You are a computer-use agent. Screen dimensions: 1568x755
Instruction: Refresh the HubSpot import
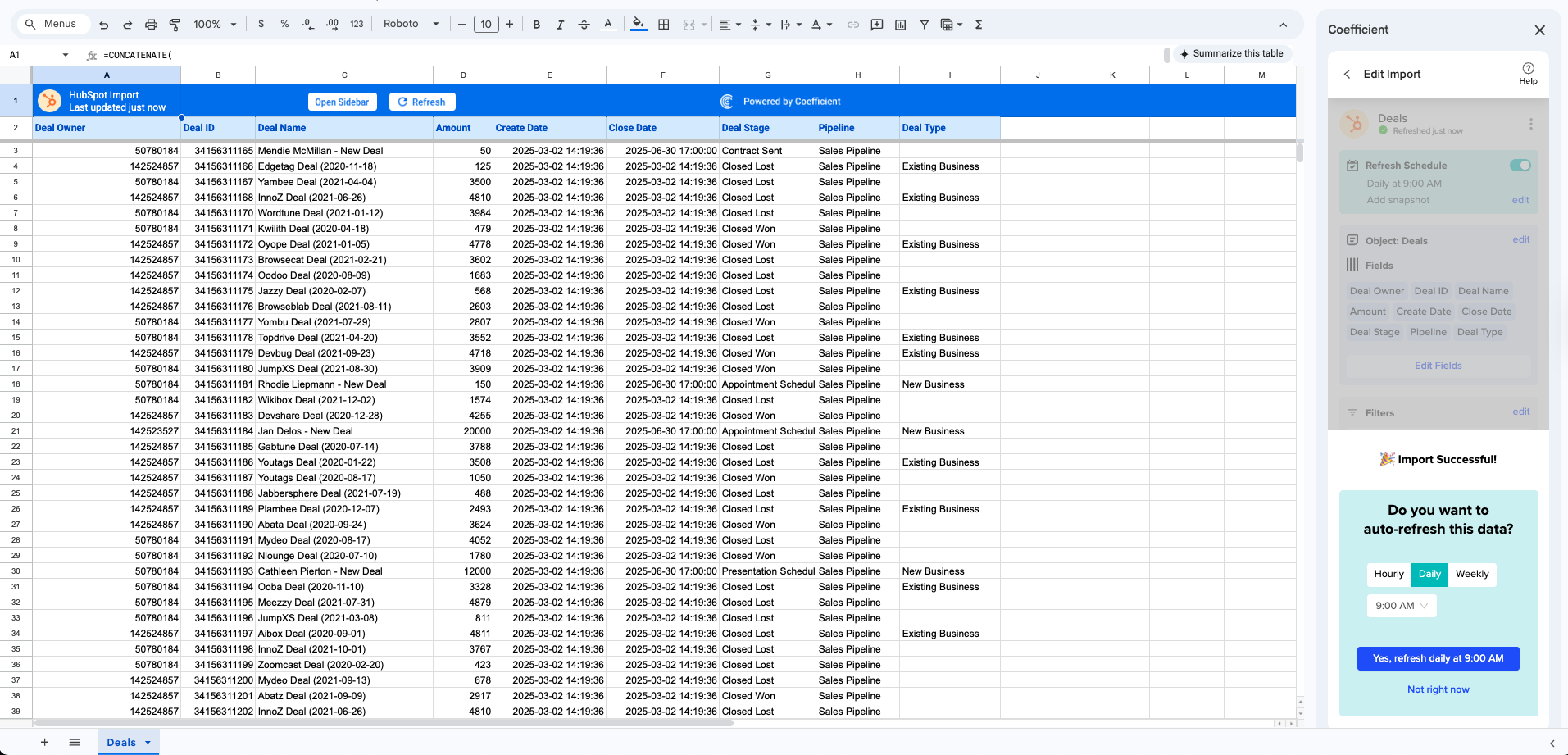(x=421, y=101)
